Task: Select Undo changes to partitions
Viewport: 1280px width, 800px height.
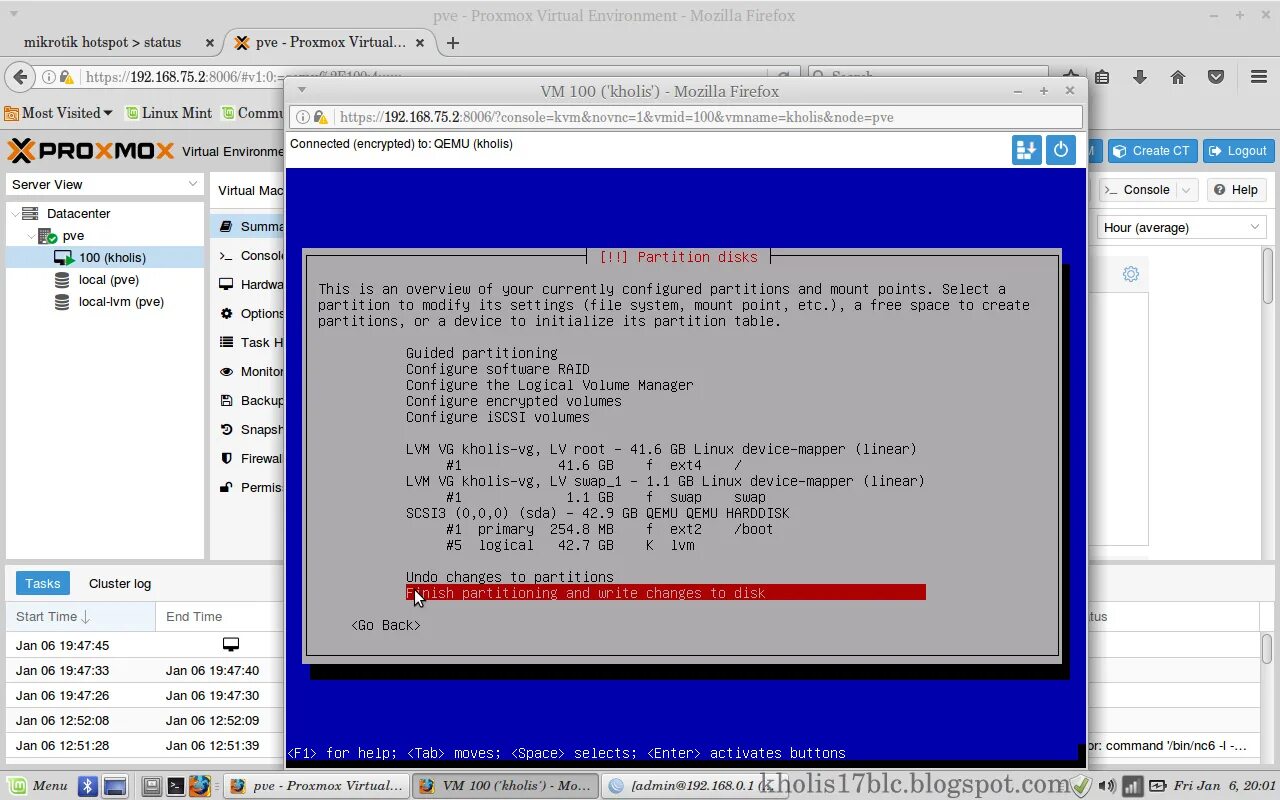Action: click(x=510, y=577)
